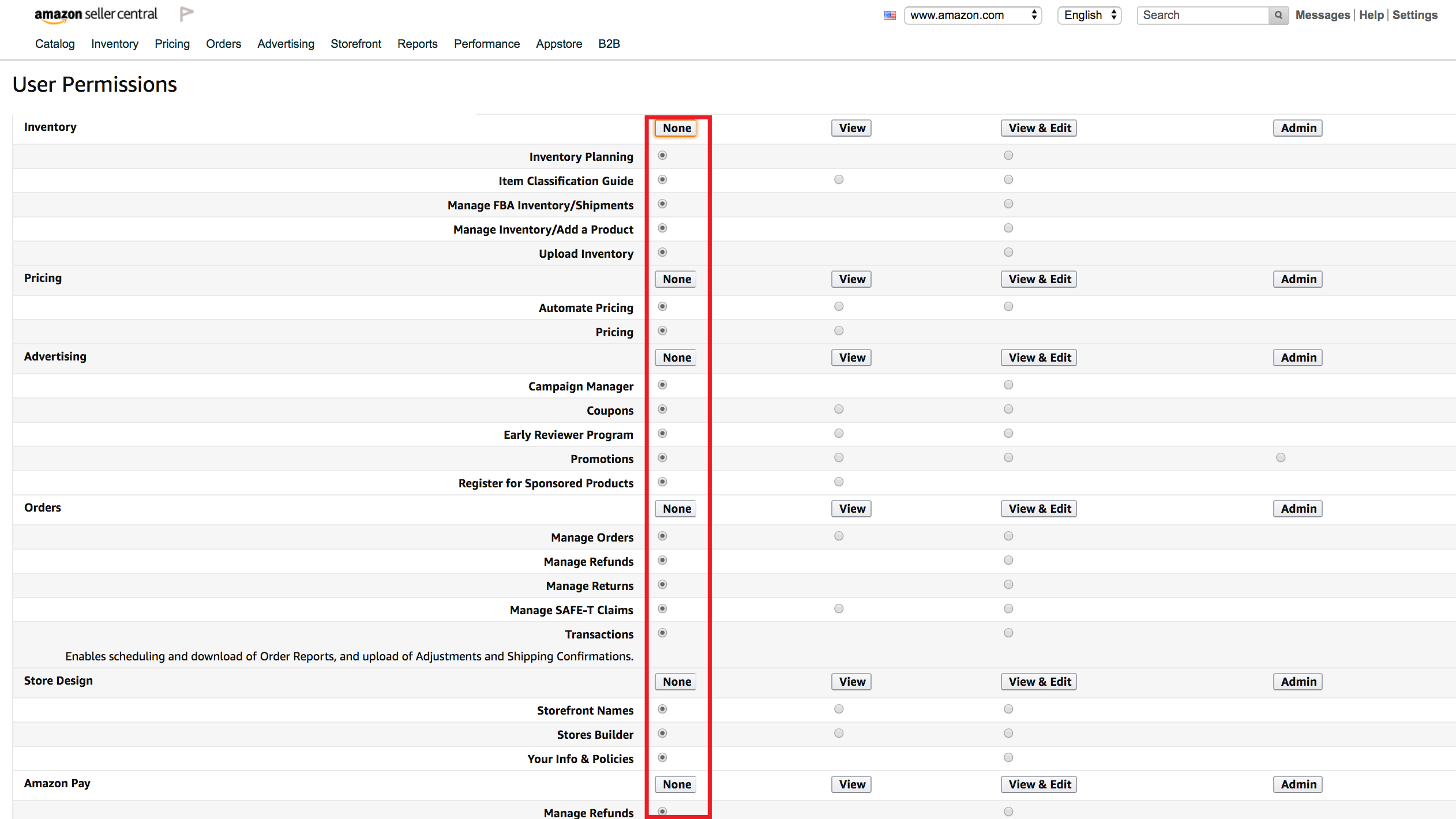The image size is (1456, 819).
Task: Set Pricing section to View
Action: coord(851,279)
